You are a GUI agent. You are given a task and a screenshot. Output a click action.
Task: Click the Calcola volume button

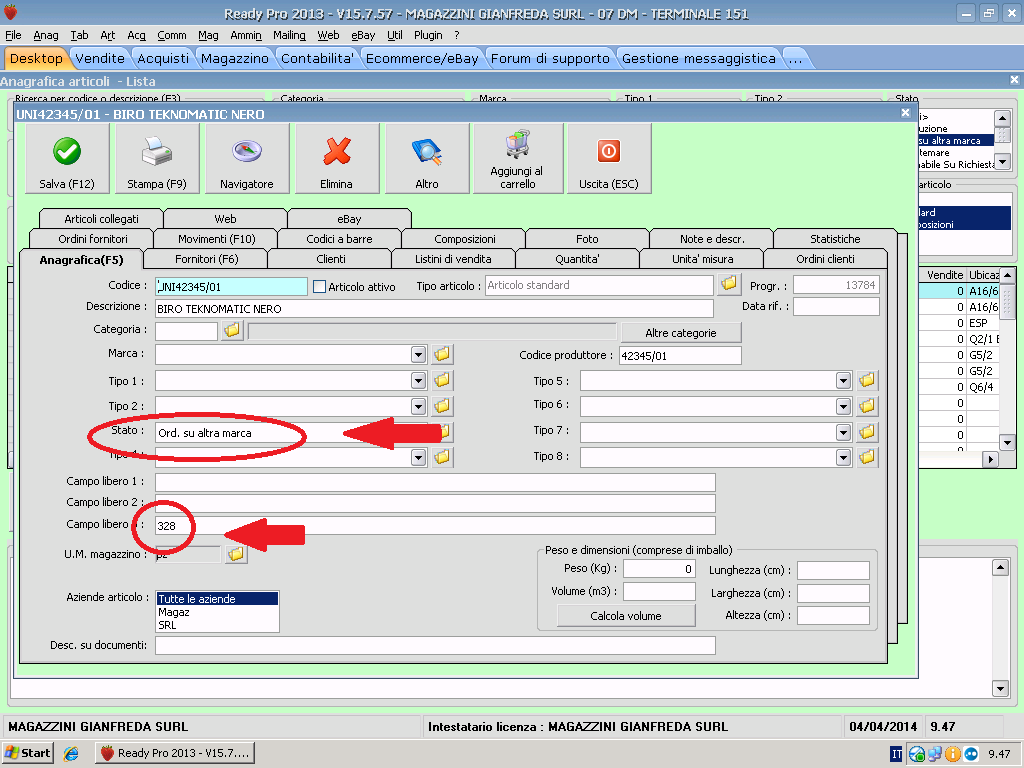[626, 616]
